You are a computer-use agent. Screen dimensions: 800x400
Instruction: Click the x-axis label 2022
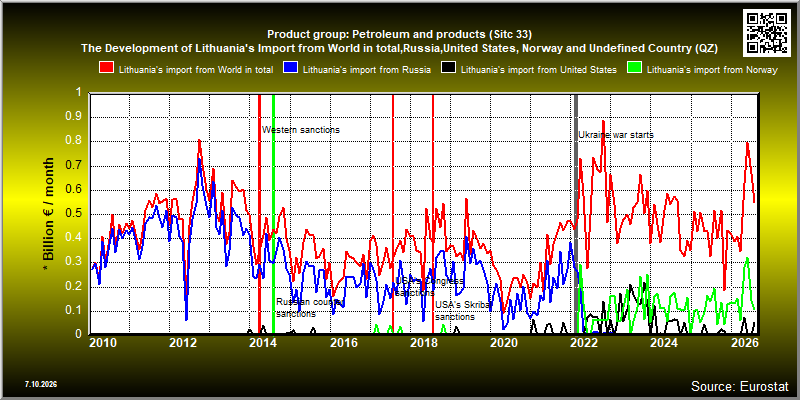[x=584, y=343]
